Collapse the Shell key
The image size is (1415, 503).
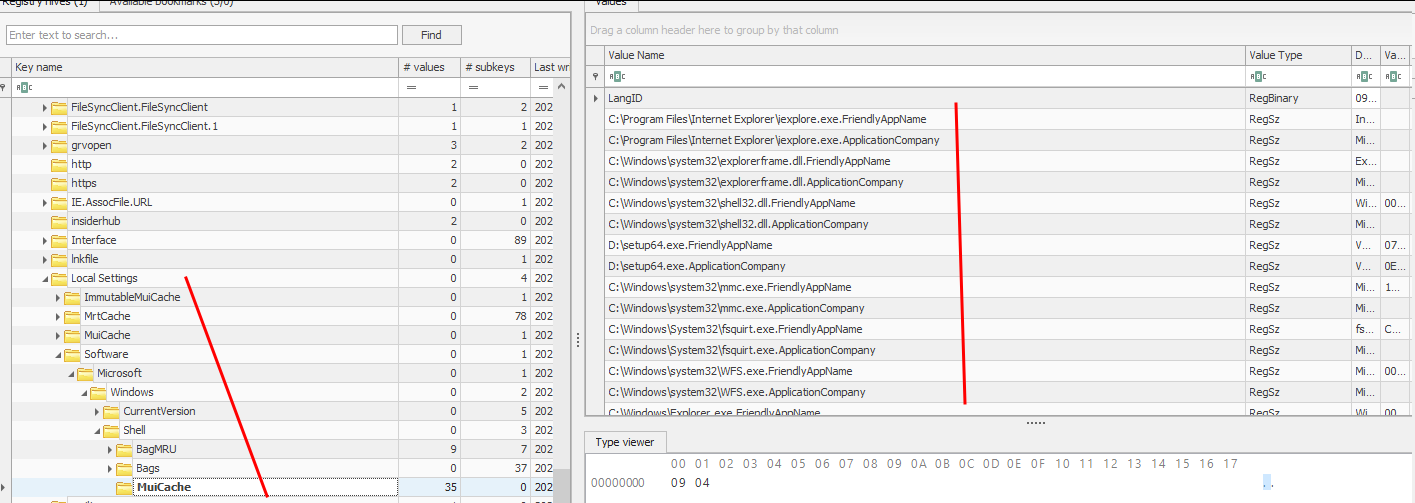pos(96,430)
